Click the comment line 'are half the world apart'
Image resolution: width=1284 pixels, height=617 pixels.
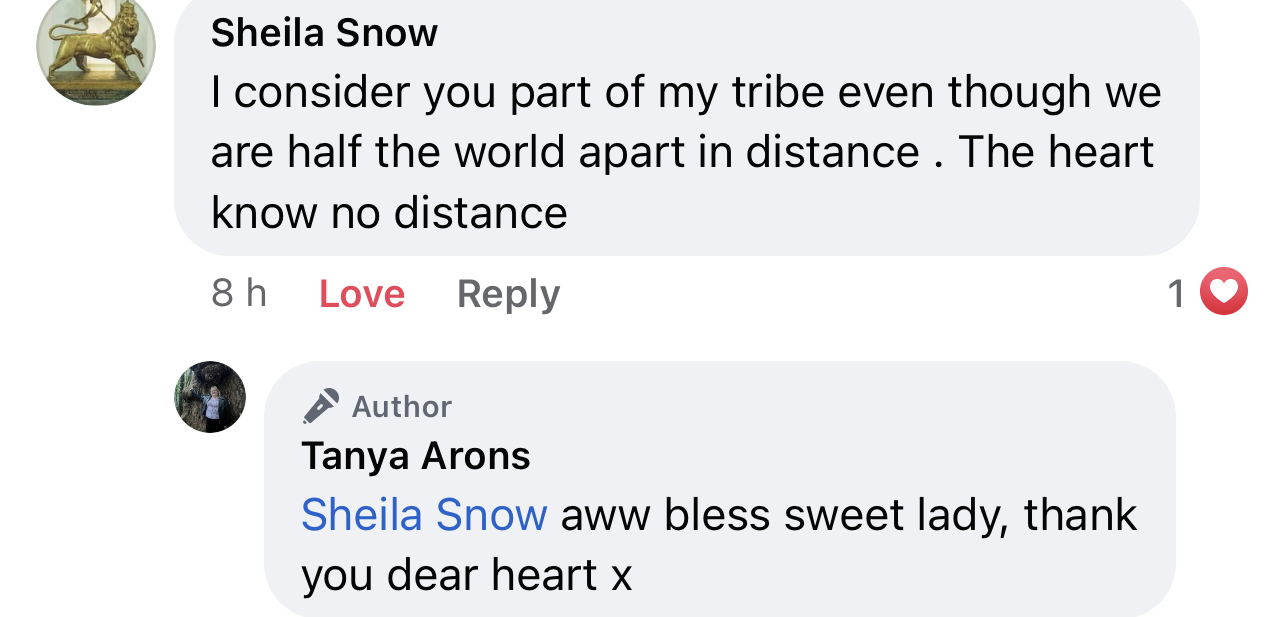(460, 153)
